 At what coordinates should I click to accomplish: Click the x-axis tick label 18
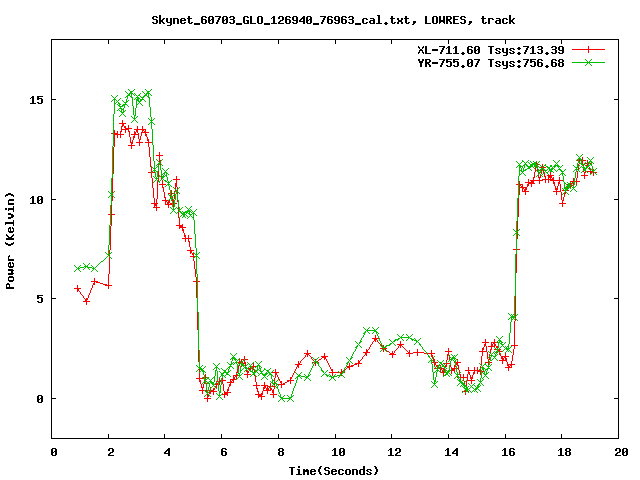pyautogui.click(x=564, y=452)
